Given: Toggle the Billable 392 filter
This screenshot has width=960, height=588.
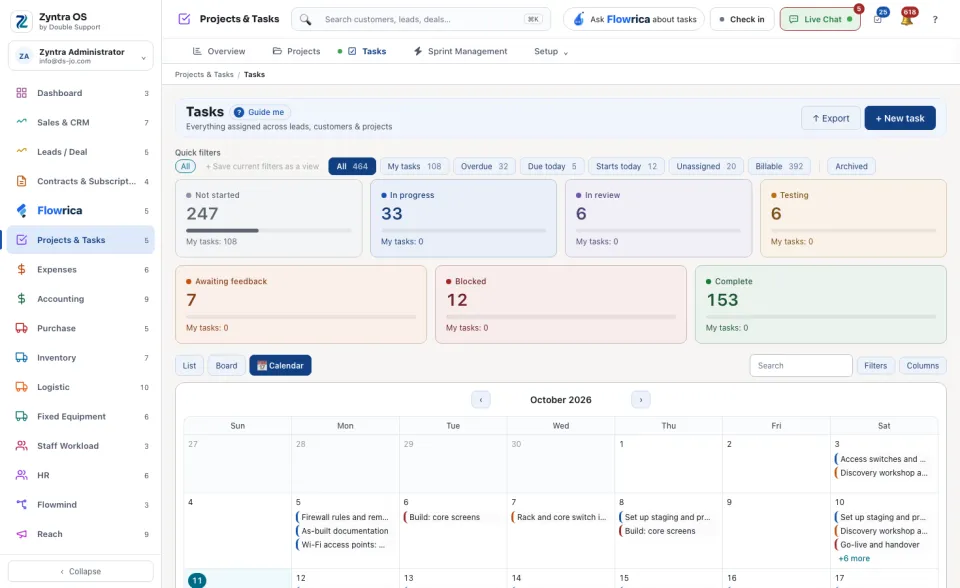Looking at the screenshot, I should (779, 167).
